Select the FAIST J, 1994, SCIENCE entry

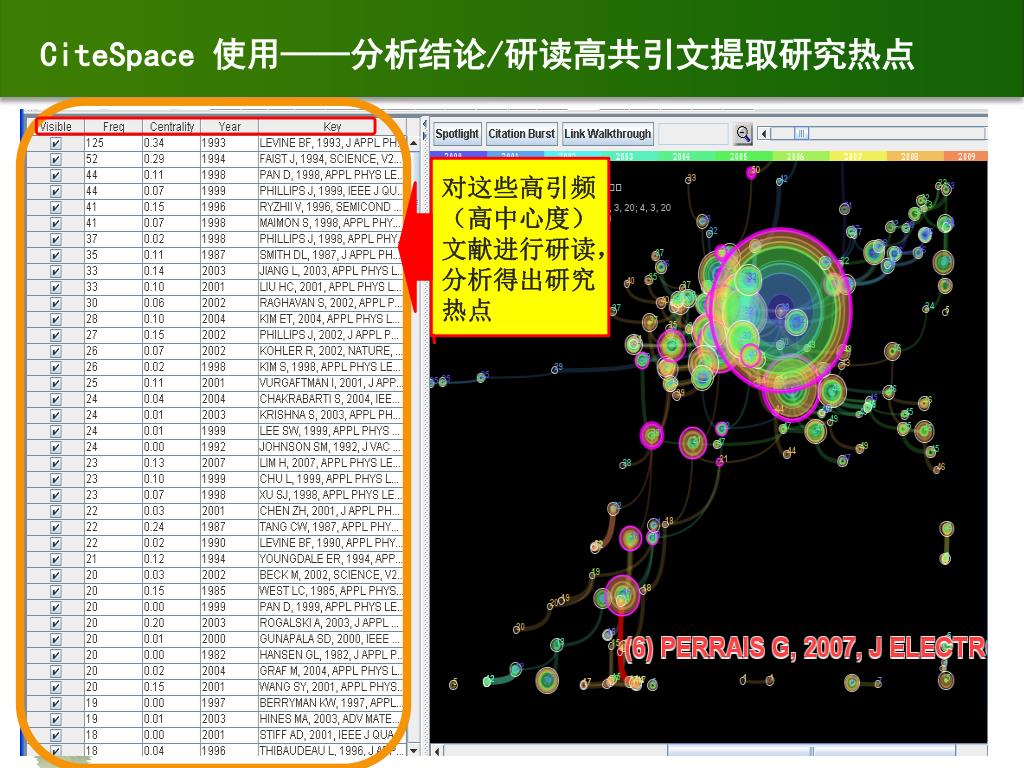(330, 159)
